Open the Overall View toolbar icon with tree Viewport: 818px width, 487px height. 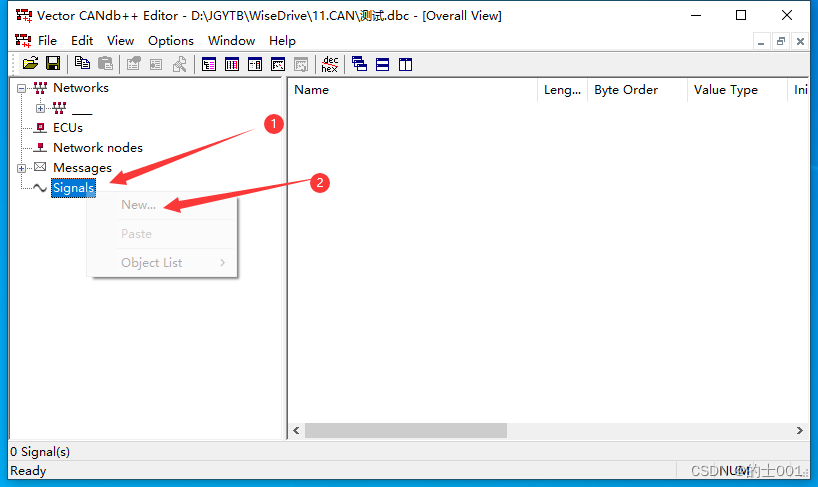209,64
